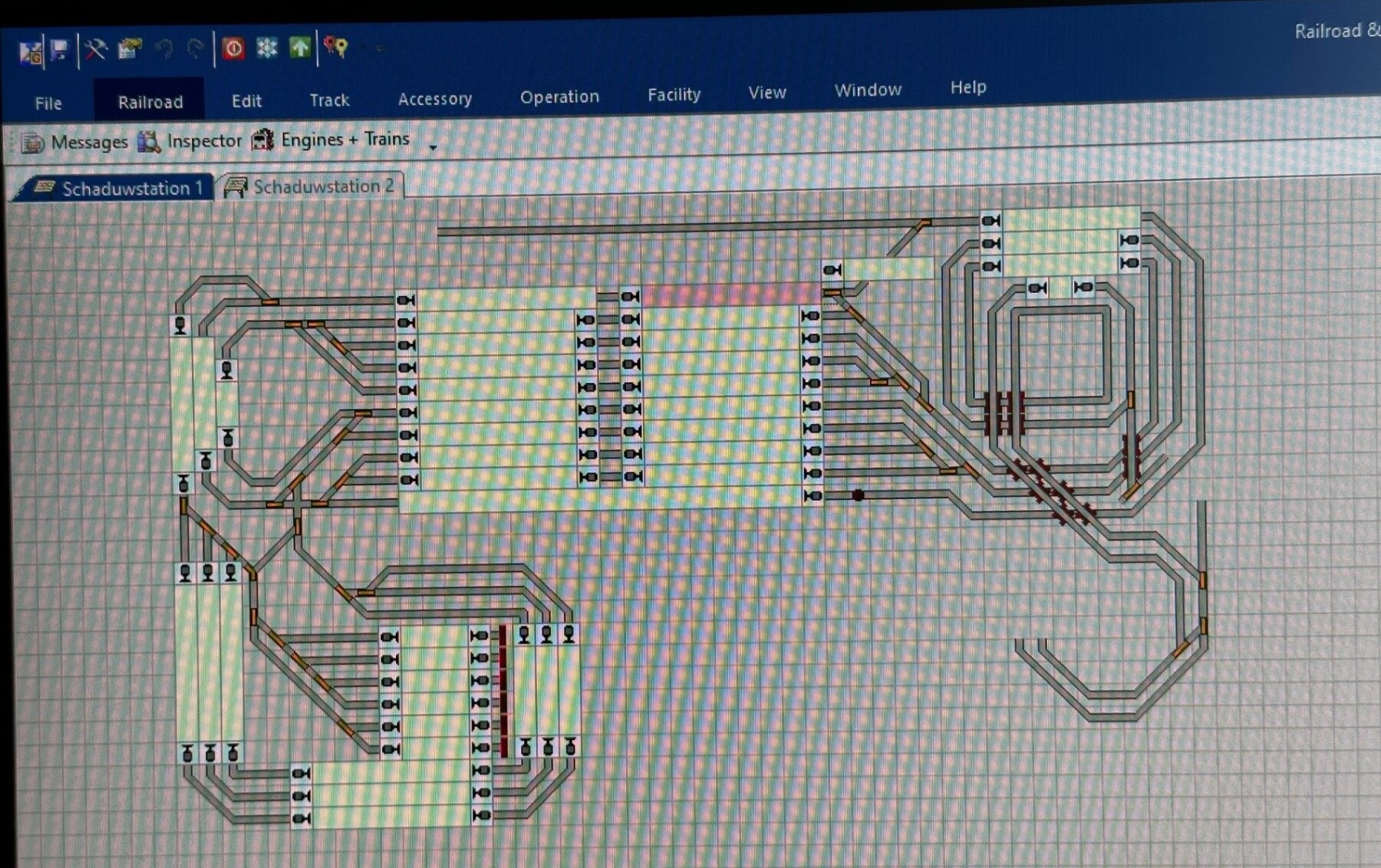Click the snowflake freeze icon
1381x868 pixels.
(266, 48)
